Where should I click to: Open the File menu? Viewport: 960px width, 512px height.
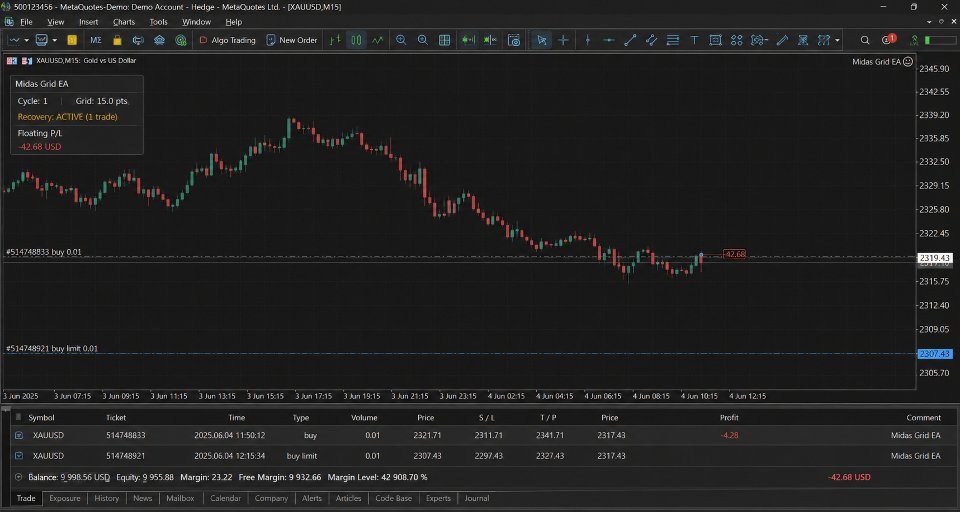[x=26, y=22]
